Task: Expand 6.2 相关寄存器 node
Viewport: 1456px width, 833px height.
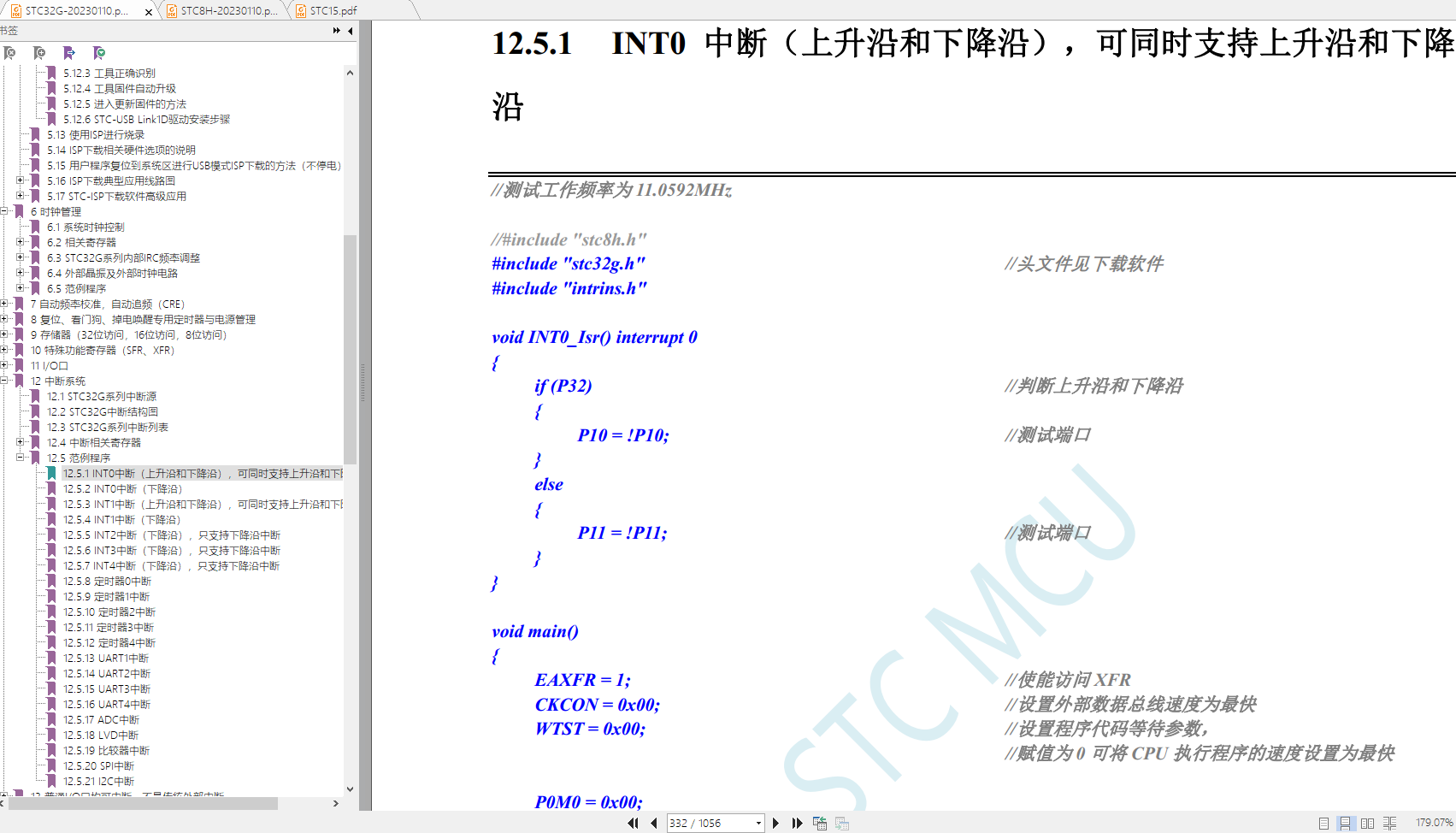Action: (x=21, y=242)
